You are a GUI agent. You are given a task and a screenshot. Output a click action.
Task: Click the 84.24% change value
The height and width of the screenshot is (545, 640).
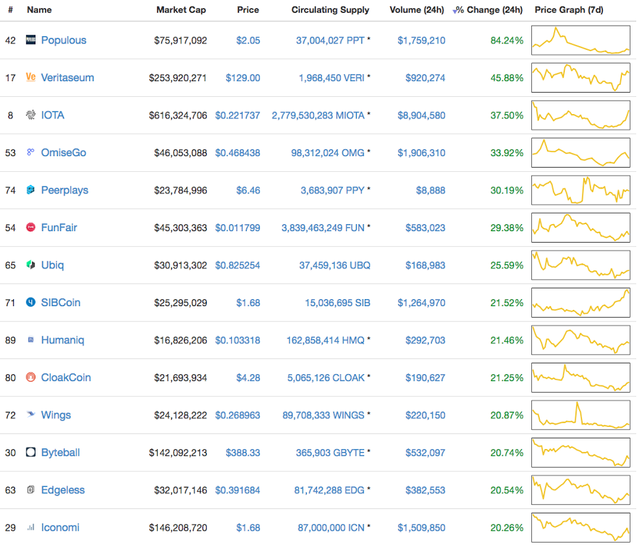coord(507,40)
